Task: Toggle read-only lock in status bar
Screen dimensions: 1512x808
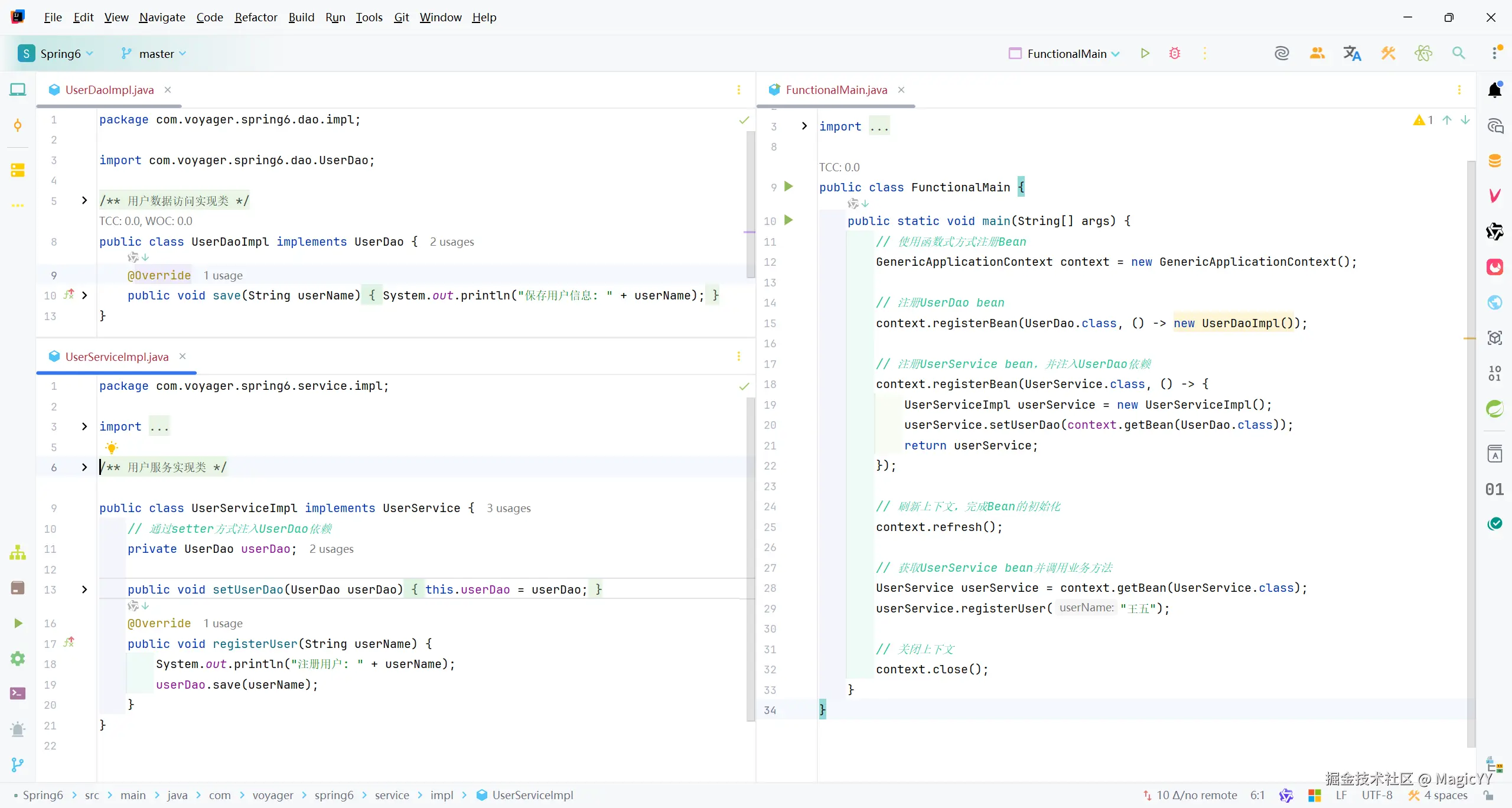Action: pyautogui.click(x=1488, y=795)
